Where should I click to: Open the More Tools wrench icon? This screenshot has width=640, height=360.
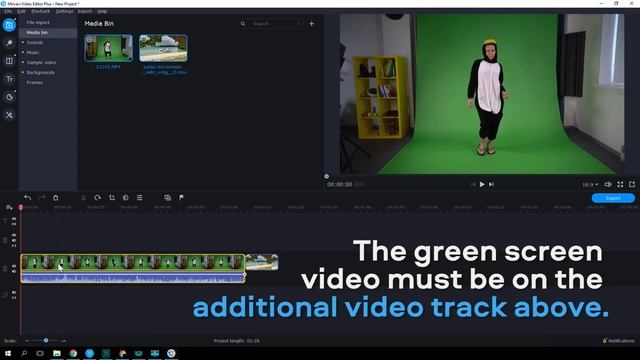point(9,115)
